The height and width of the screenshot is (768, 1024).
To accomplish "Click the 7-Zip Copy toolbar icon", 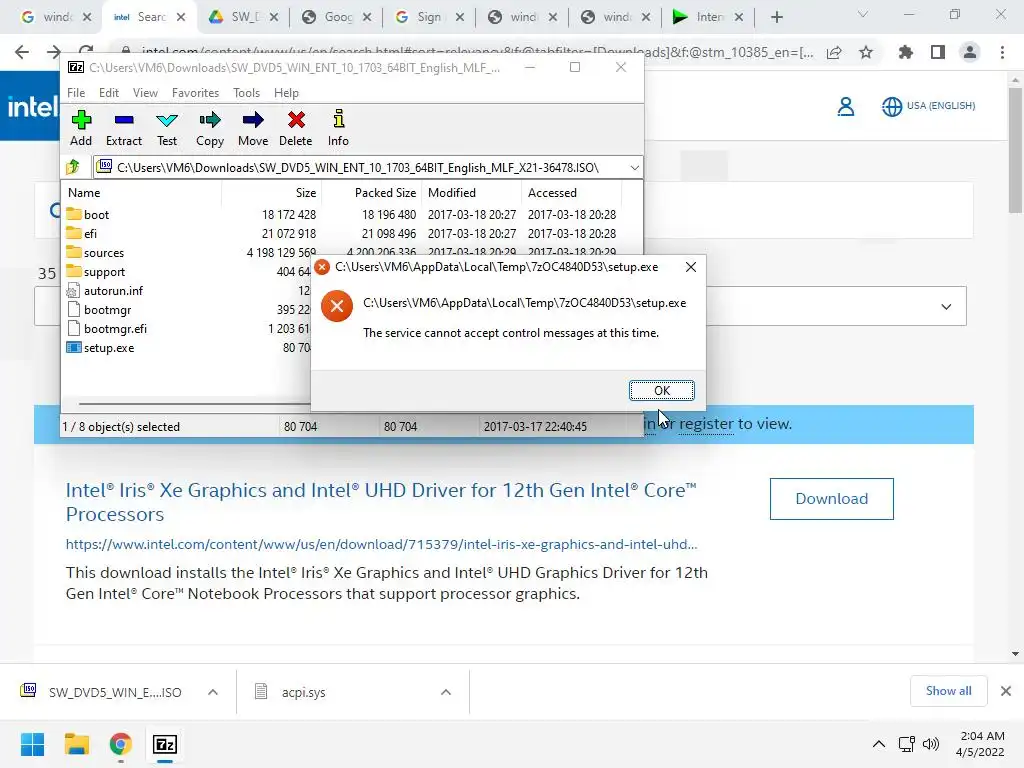I will point(210,128).
